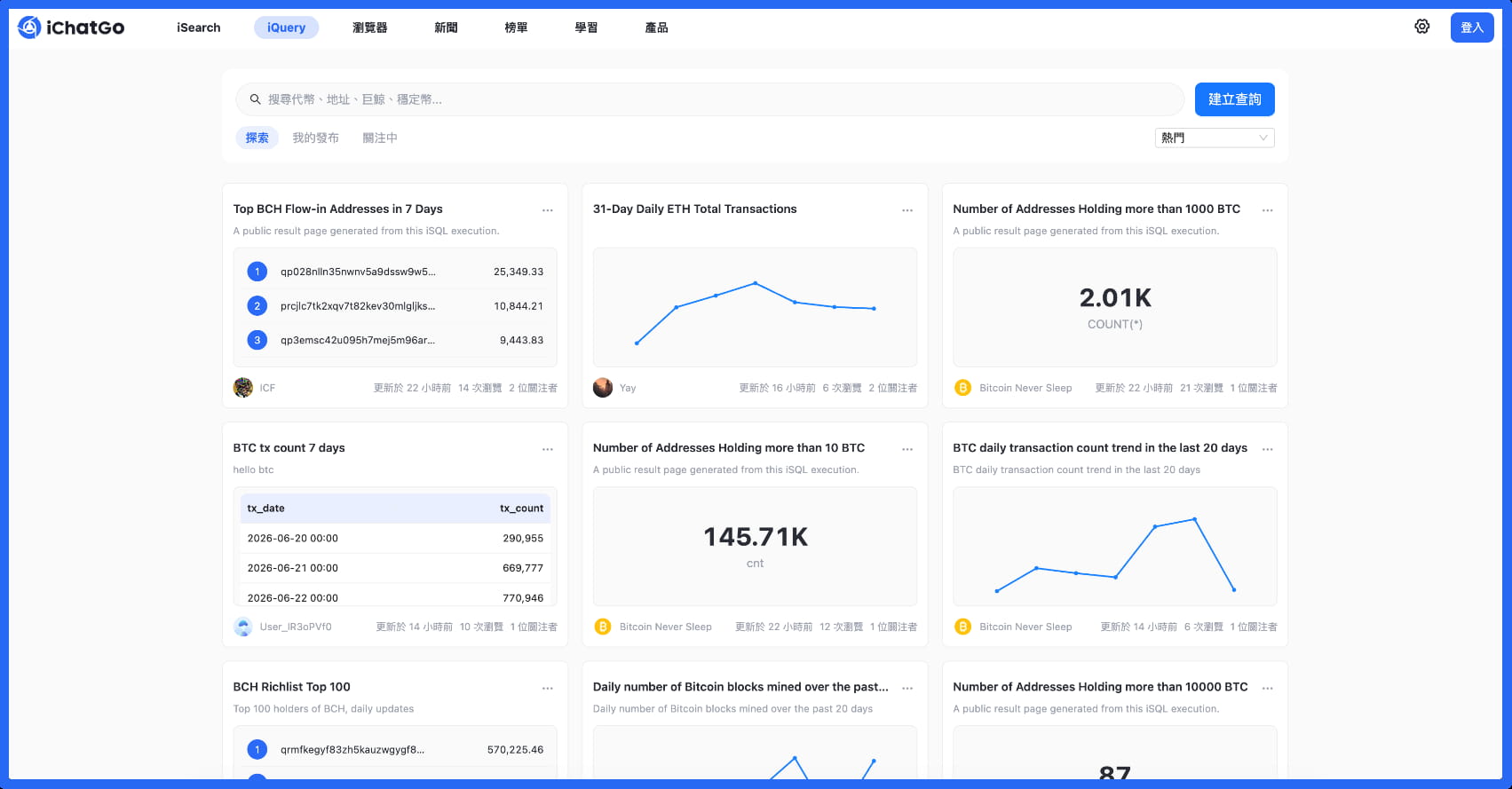Open BTC tx count 7 days title
Screen dimensions: 1512x789
tap(289, 447)
